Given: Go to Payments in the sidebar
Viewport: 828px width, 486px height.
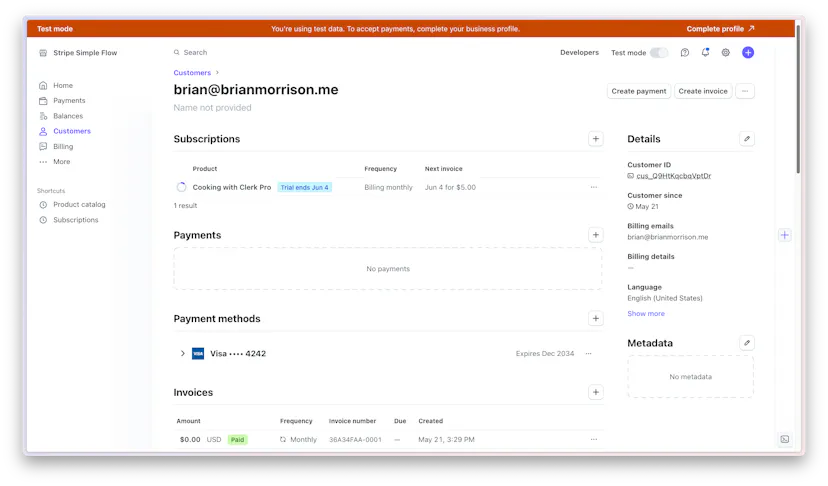Looking at the screenshot, I should click(x=69, y=100).
